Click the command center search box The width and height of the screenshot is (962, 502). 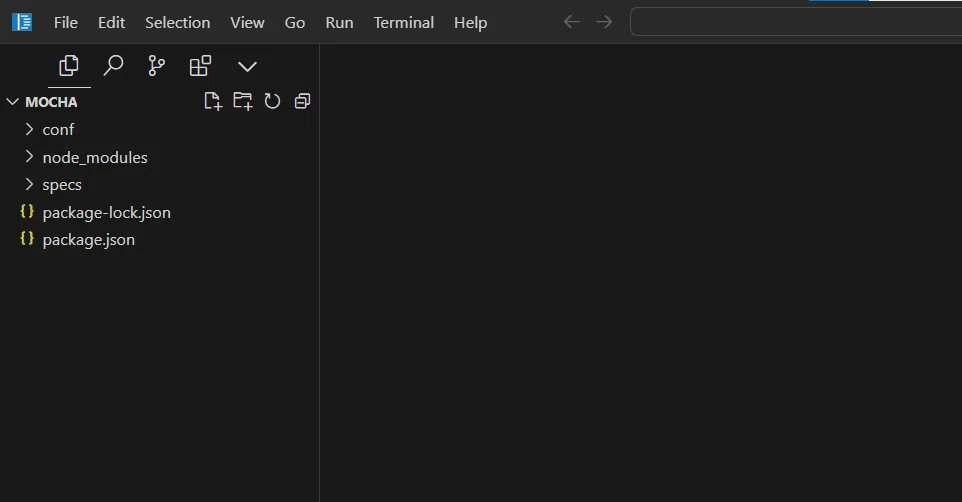tap(796, 22)
